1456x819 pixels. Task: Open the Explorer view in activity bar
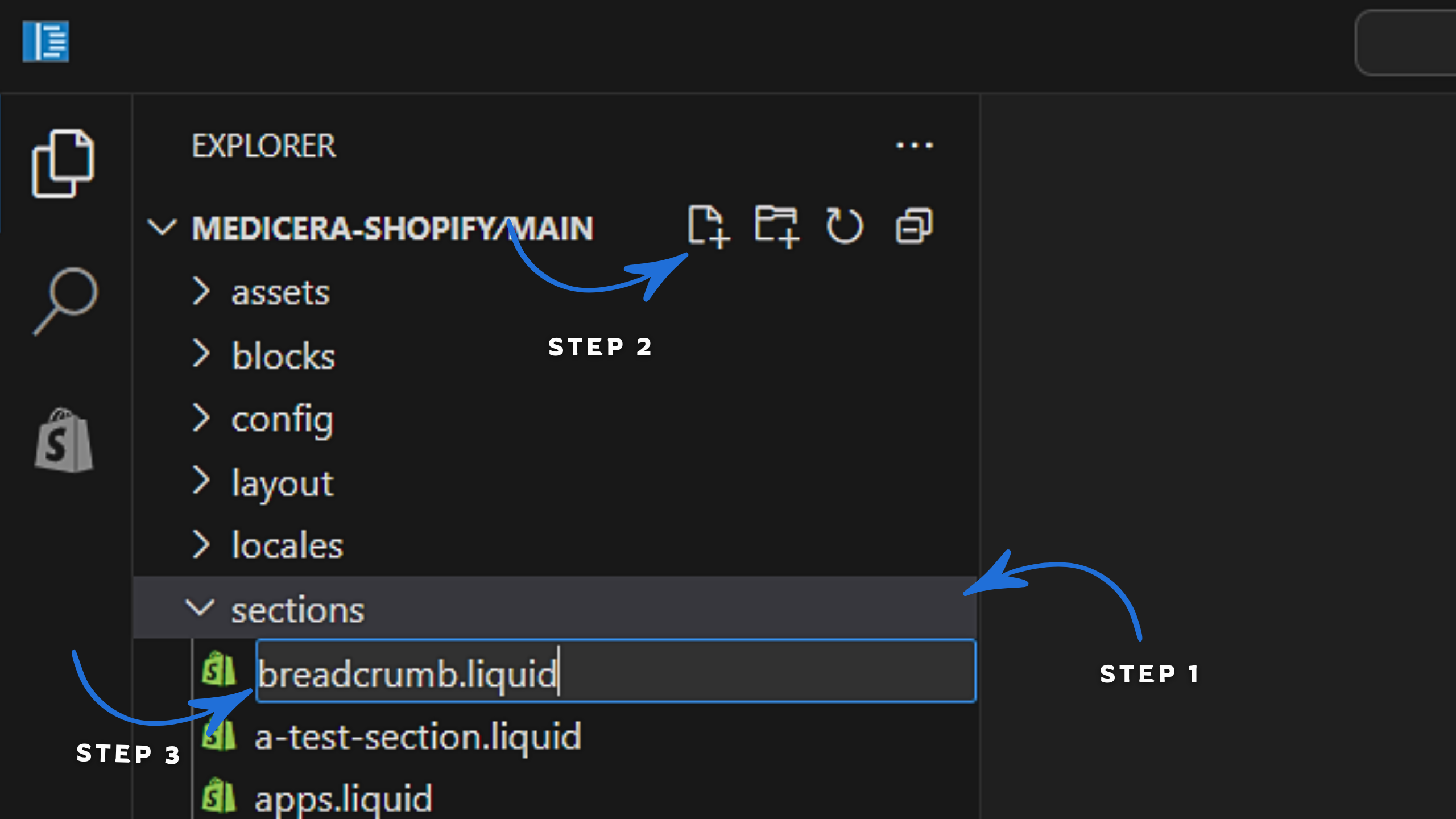coord(63,164)
